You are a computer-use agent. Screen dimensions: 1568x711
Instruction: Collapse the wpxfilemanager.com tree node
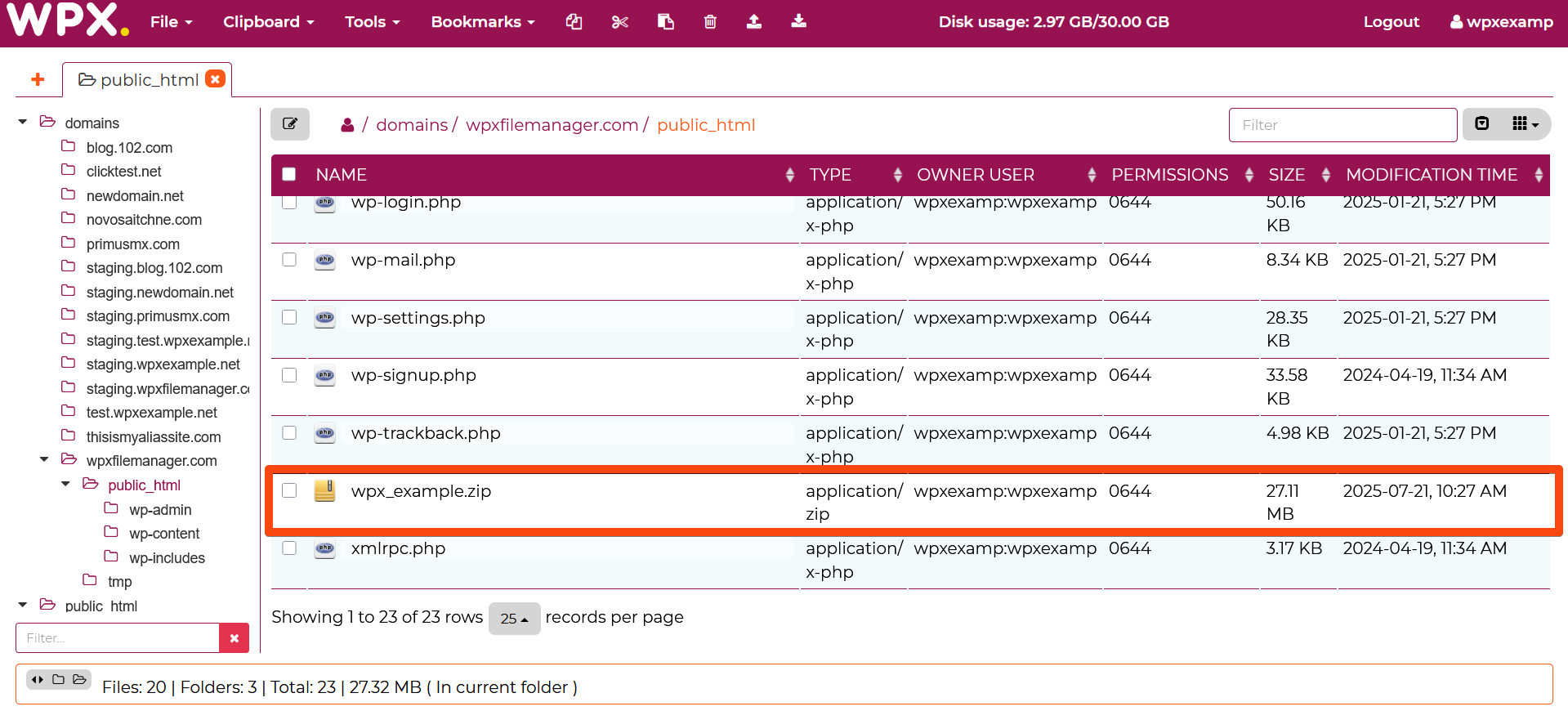click(44, 459)
